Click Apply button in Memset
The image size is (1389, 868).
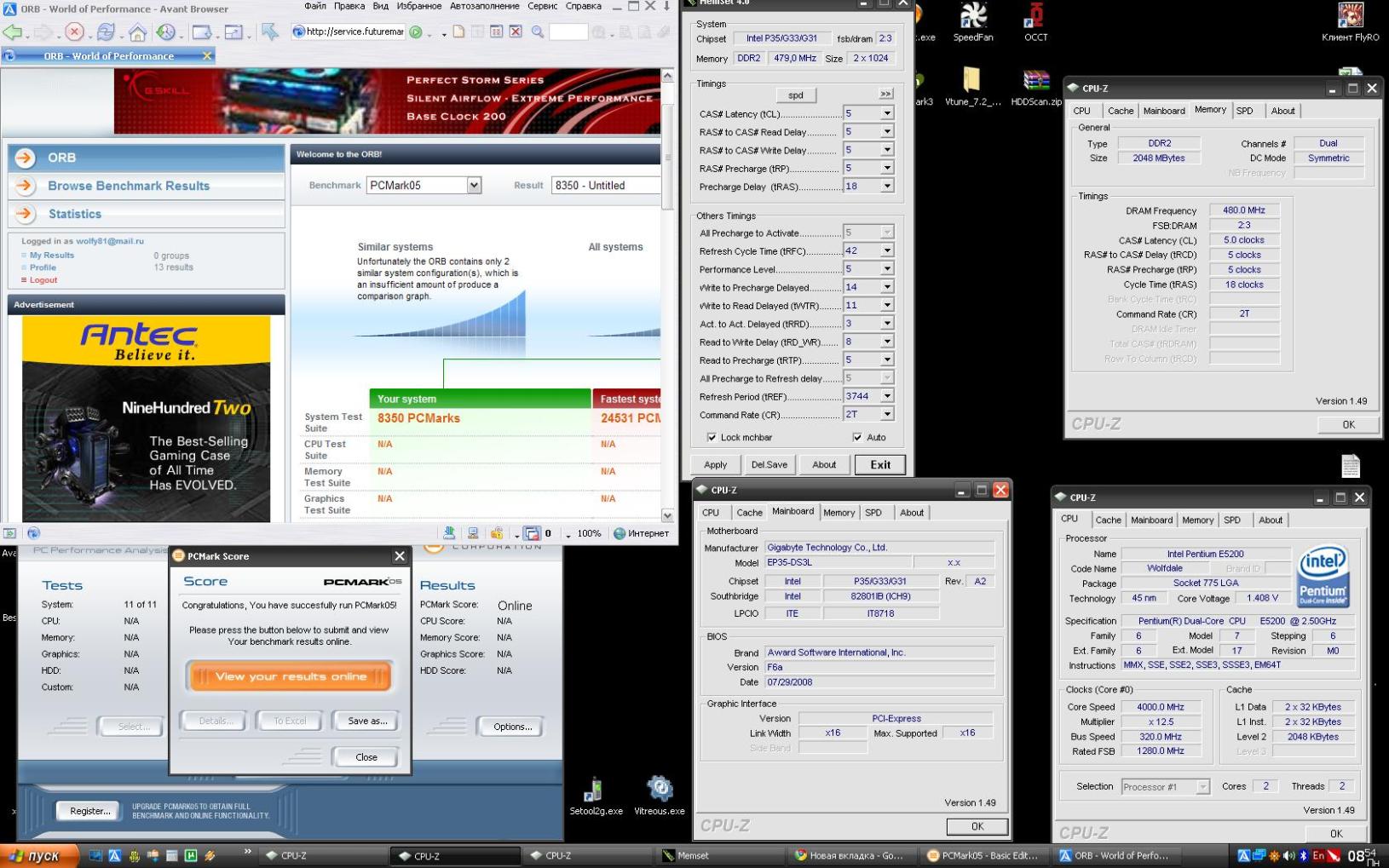[x=715, y=465]
